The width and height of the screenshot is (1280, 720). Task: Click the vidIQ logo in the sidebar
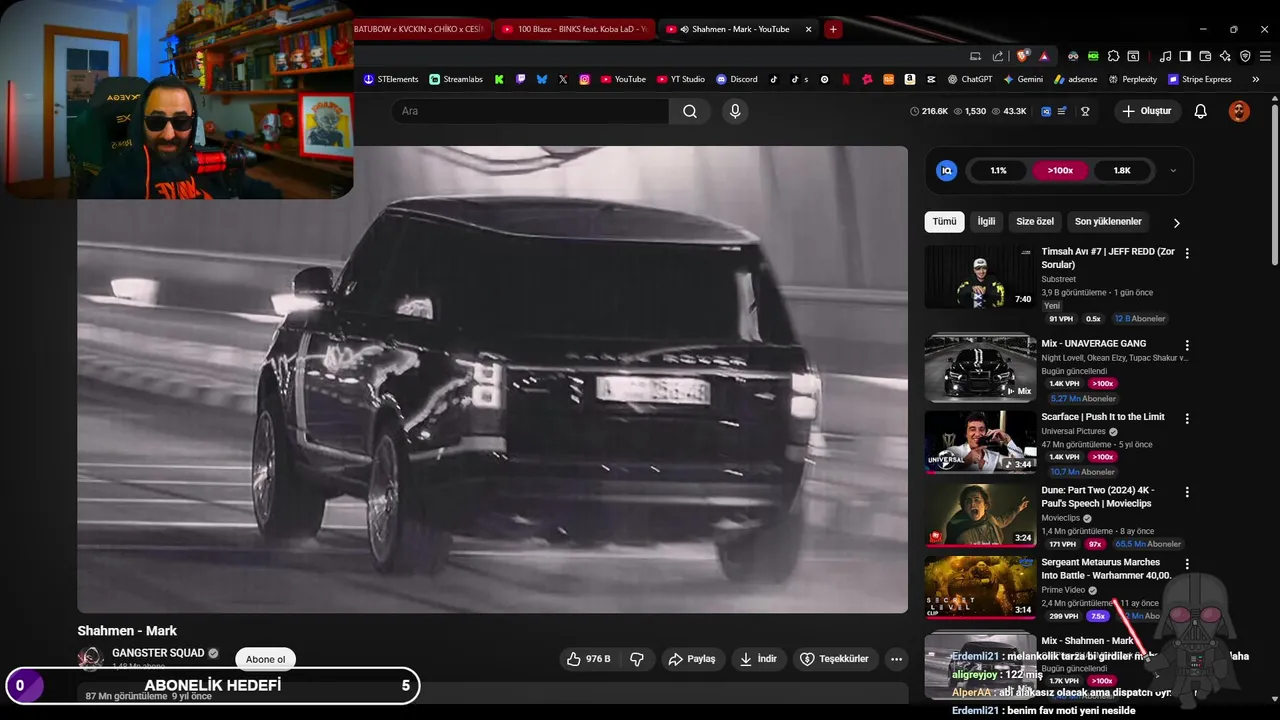click(x=946, y=171)
